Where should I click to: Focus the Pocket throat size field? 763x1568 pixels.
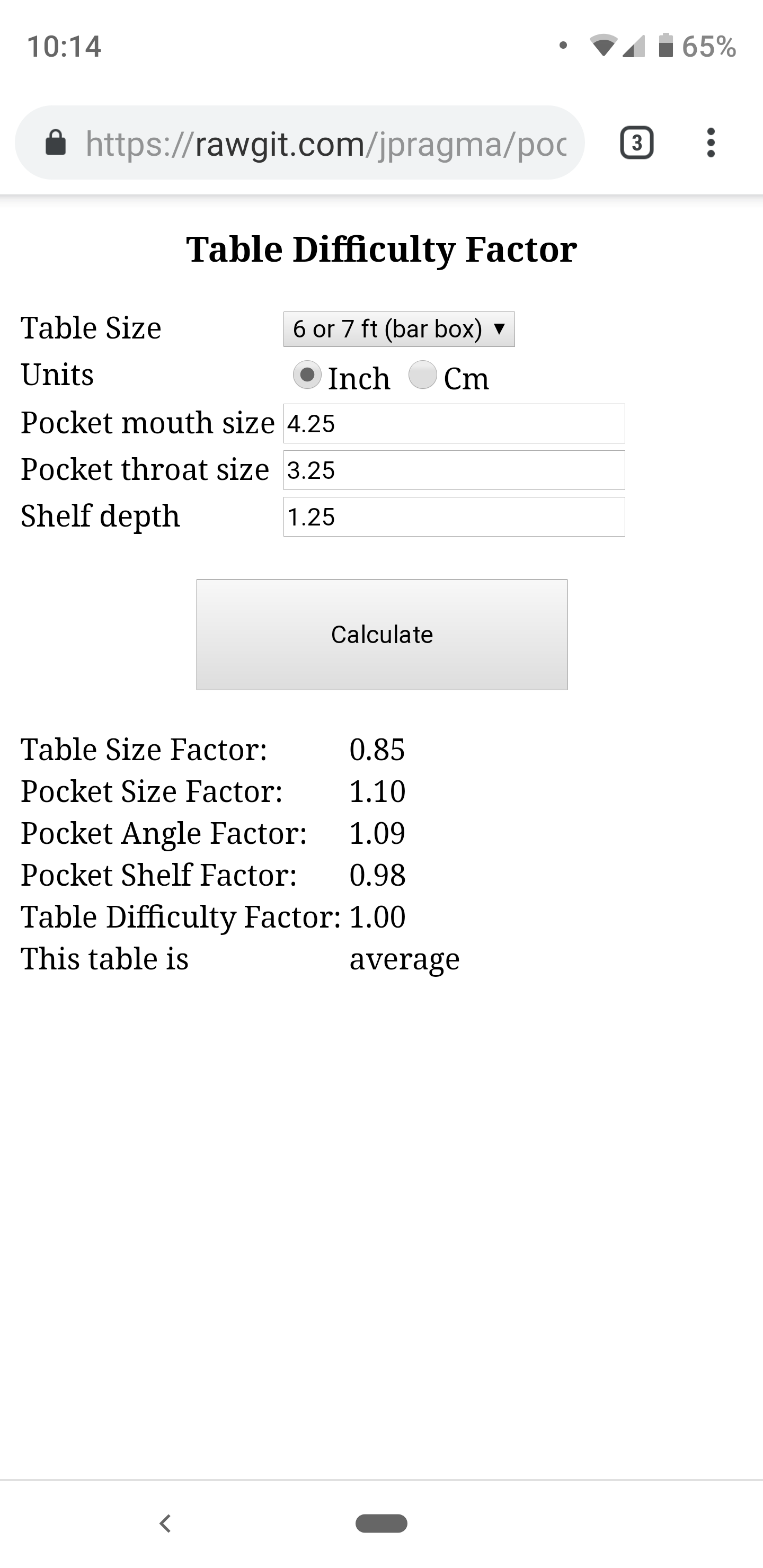[454, 470]
